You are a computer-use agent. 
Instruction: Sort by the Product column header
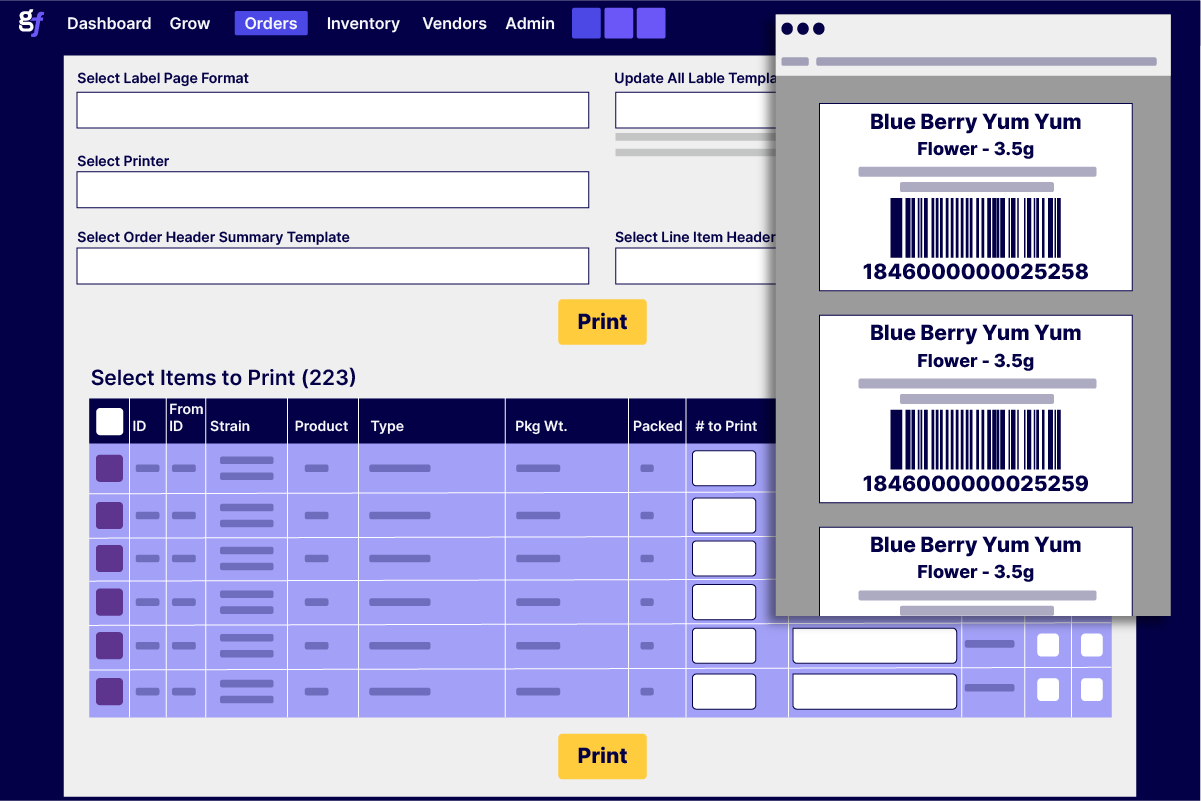pyautogui.click(x=321, y=426)
